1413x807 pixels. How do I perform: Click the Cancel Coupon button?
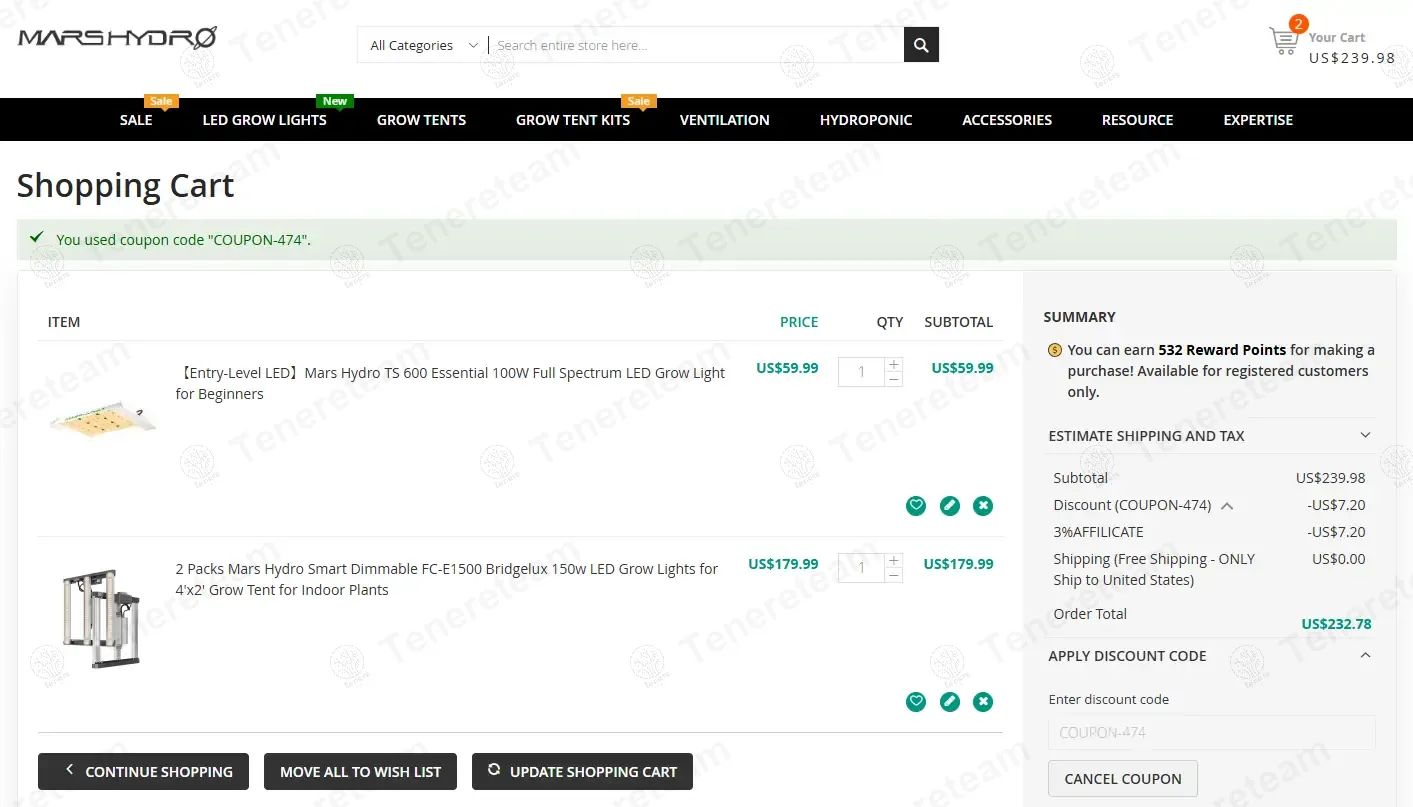(x=1123, y=778)
